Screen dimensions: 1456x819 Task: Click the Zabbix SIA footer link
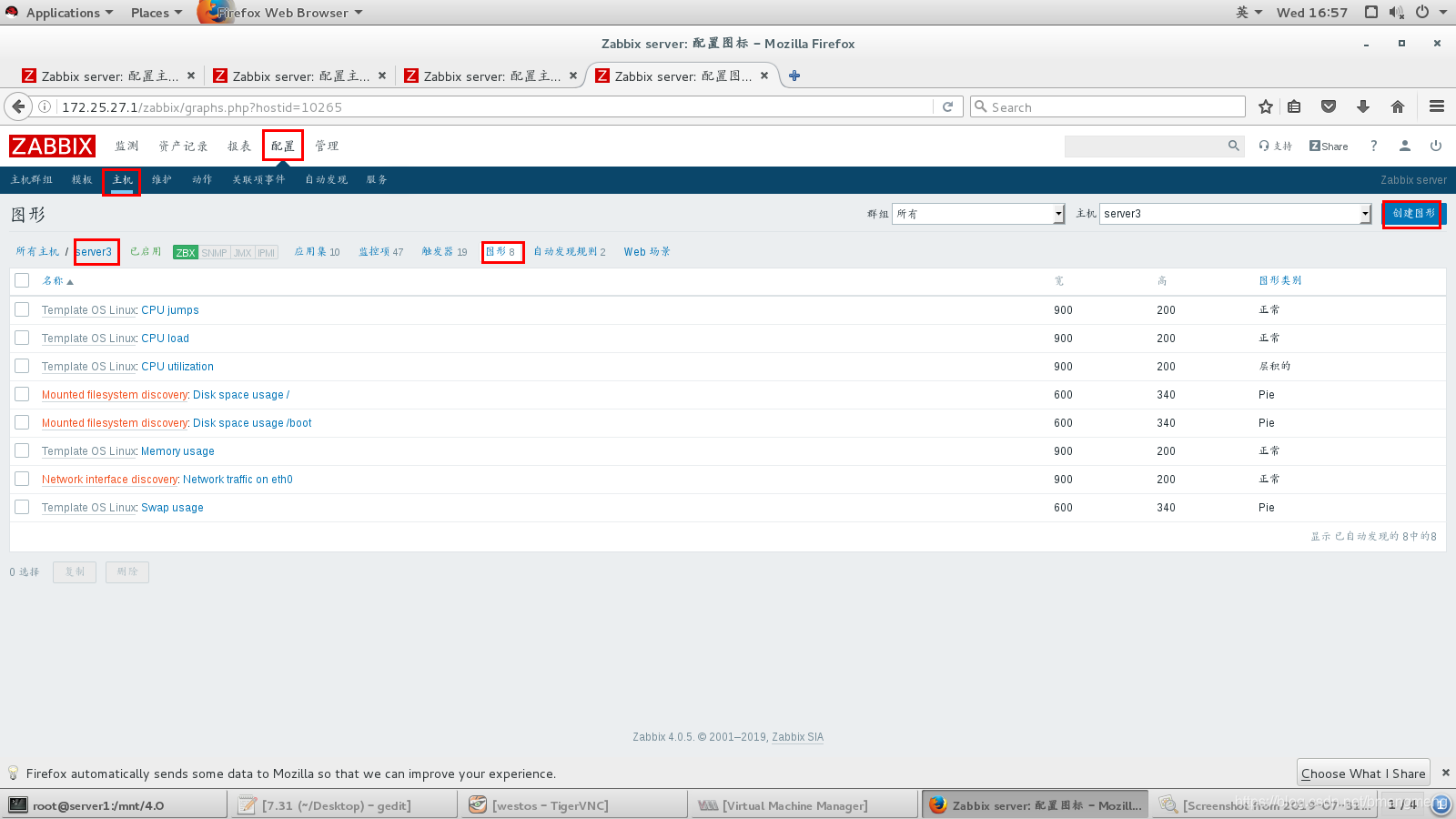(x=797, y=737)
